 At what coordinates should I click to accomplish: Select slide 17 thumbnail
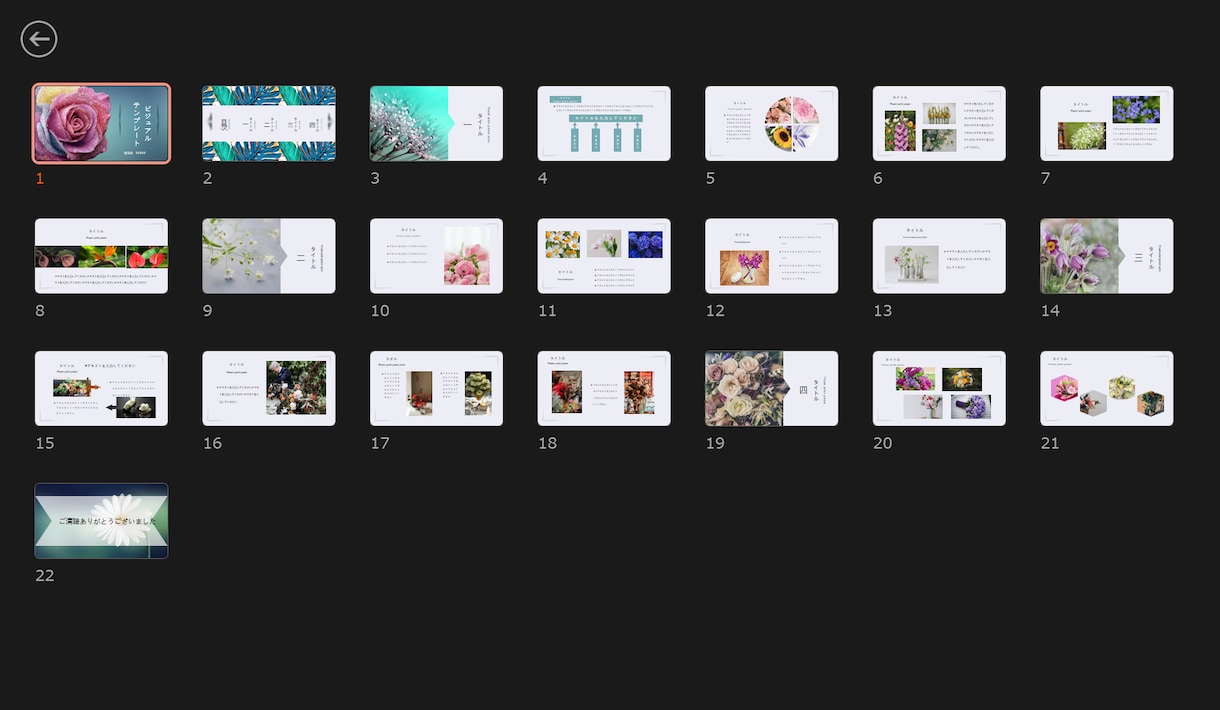tap(436, 388)
